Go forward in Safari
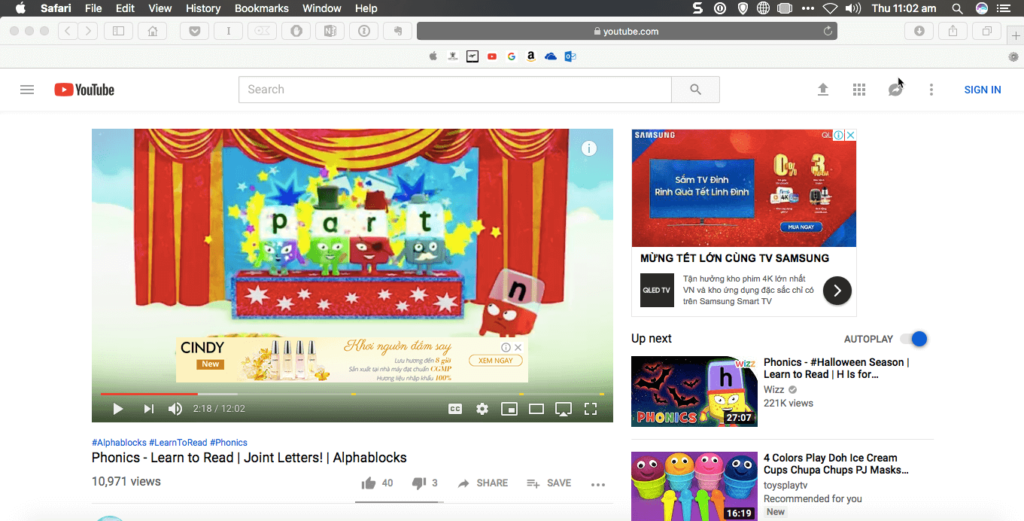This screenshot has height=521, width=1024. (88, 31)
